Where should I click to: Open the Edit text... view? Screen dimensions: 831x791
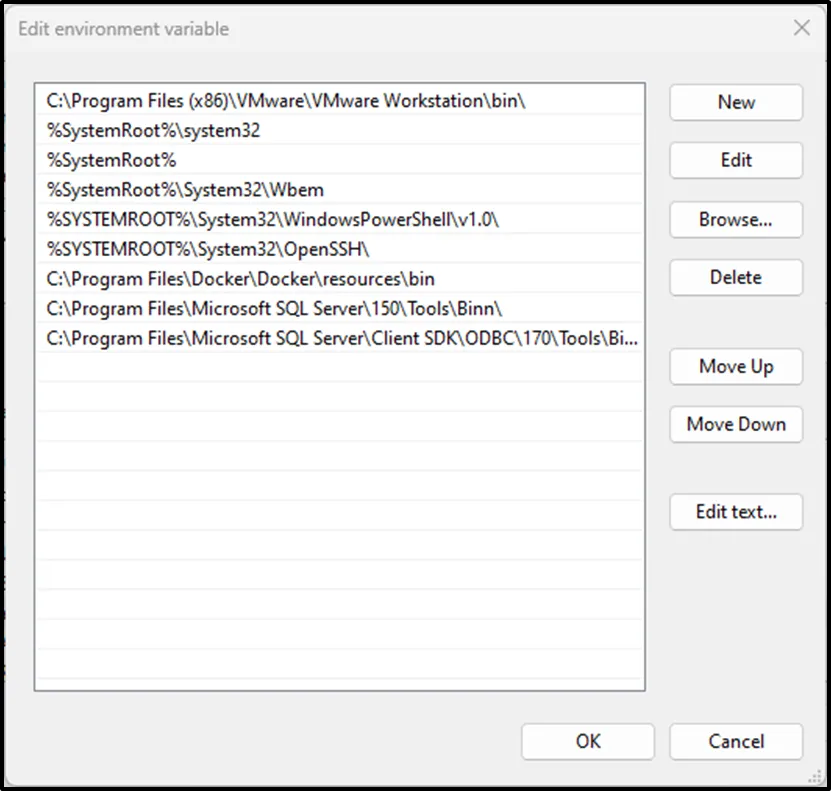(736, 512)
